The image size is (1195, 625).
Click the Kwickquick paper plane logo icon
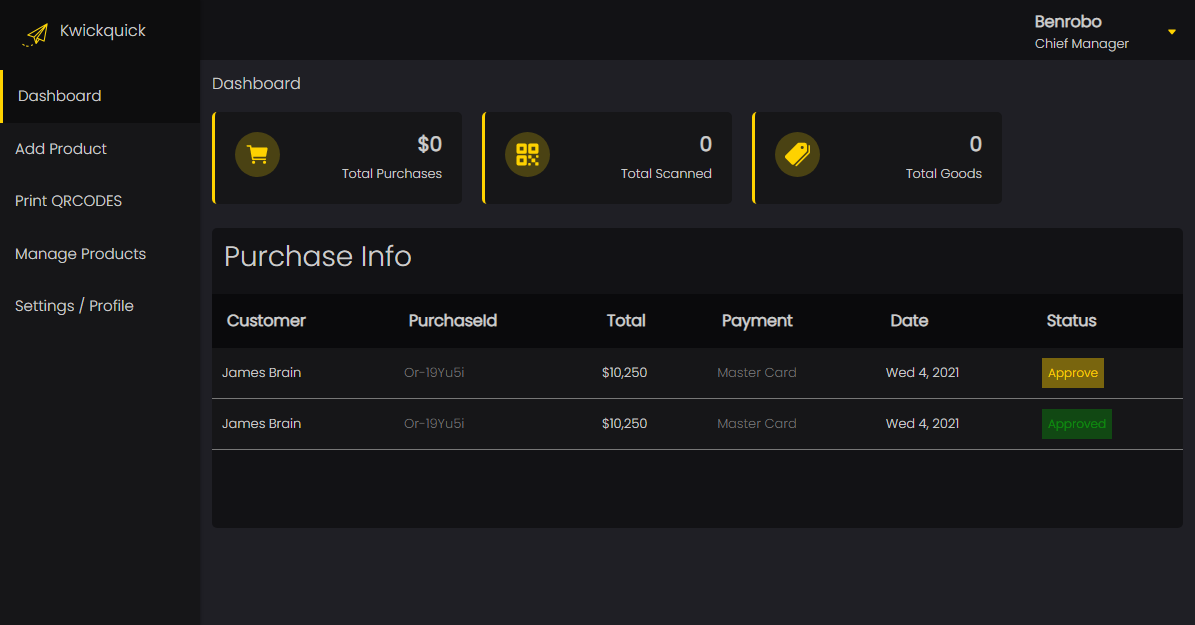point(37,34)
